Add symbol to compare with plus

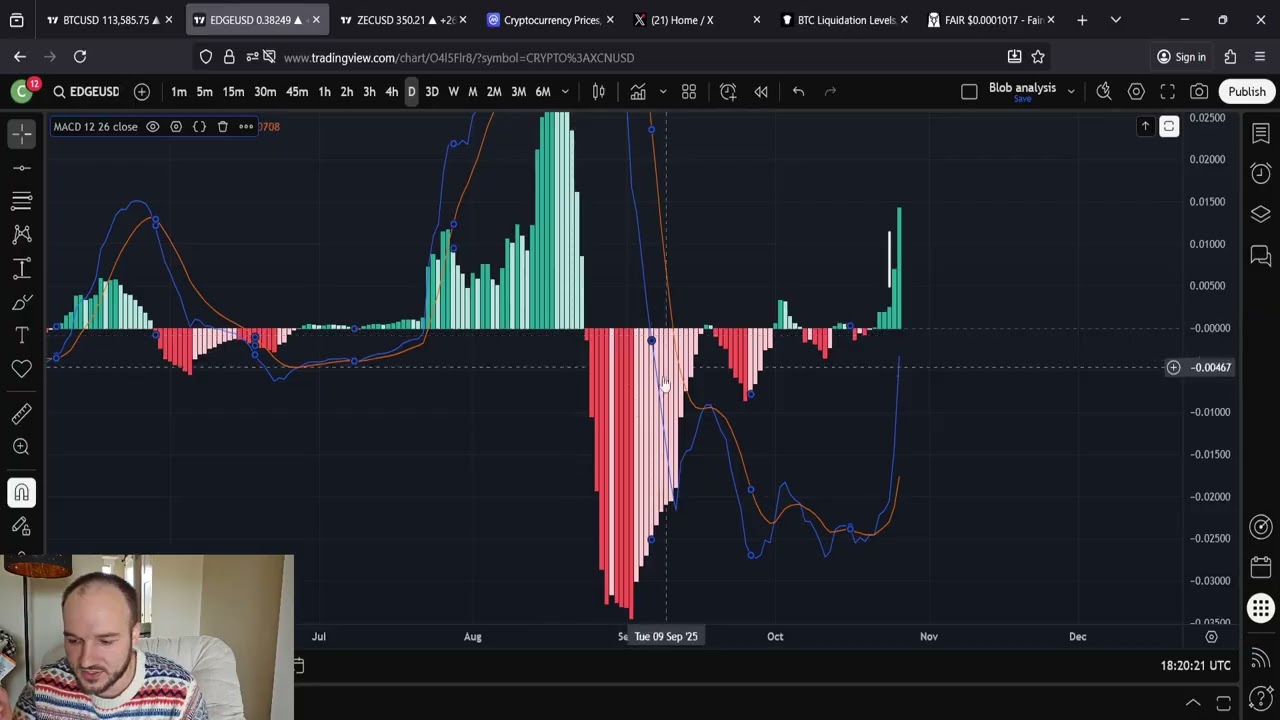click(142, 92)
